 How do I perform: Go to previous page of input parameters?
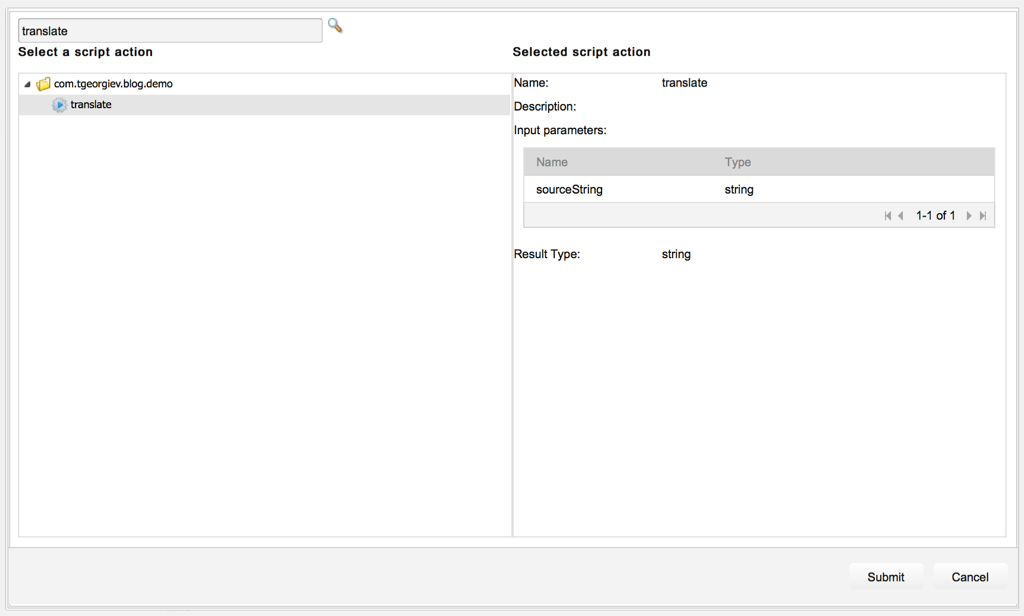[x=901, y=216]
